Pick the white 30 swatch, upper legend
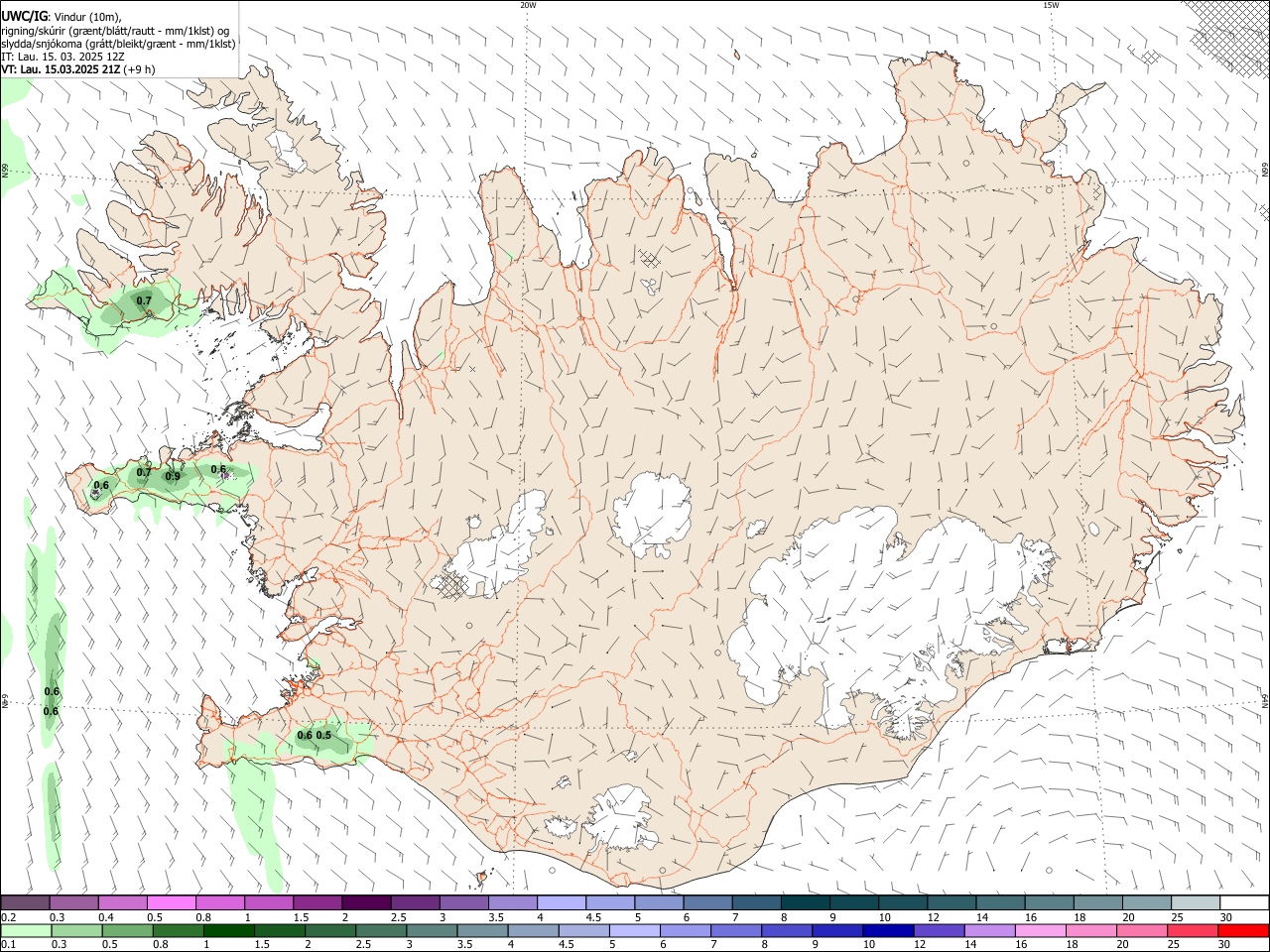Image resolution: width=1270 pixels, height=952 pixels. click(x=1244, y=902)
